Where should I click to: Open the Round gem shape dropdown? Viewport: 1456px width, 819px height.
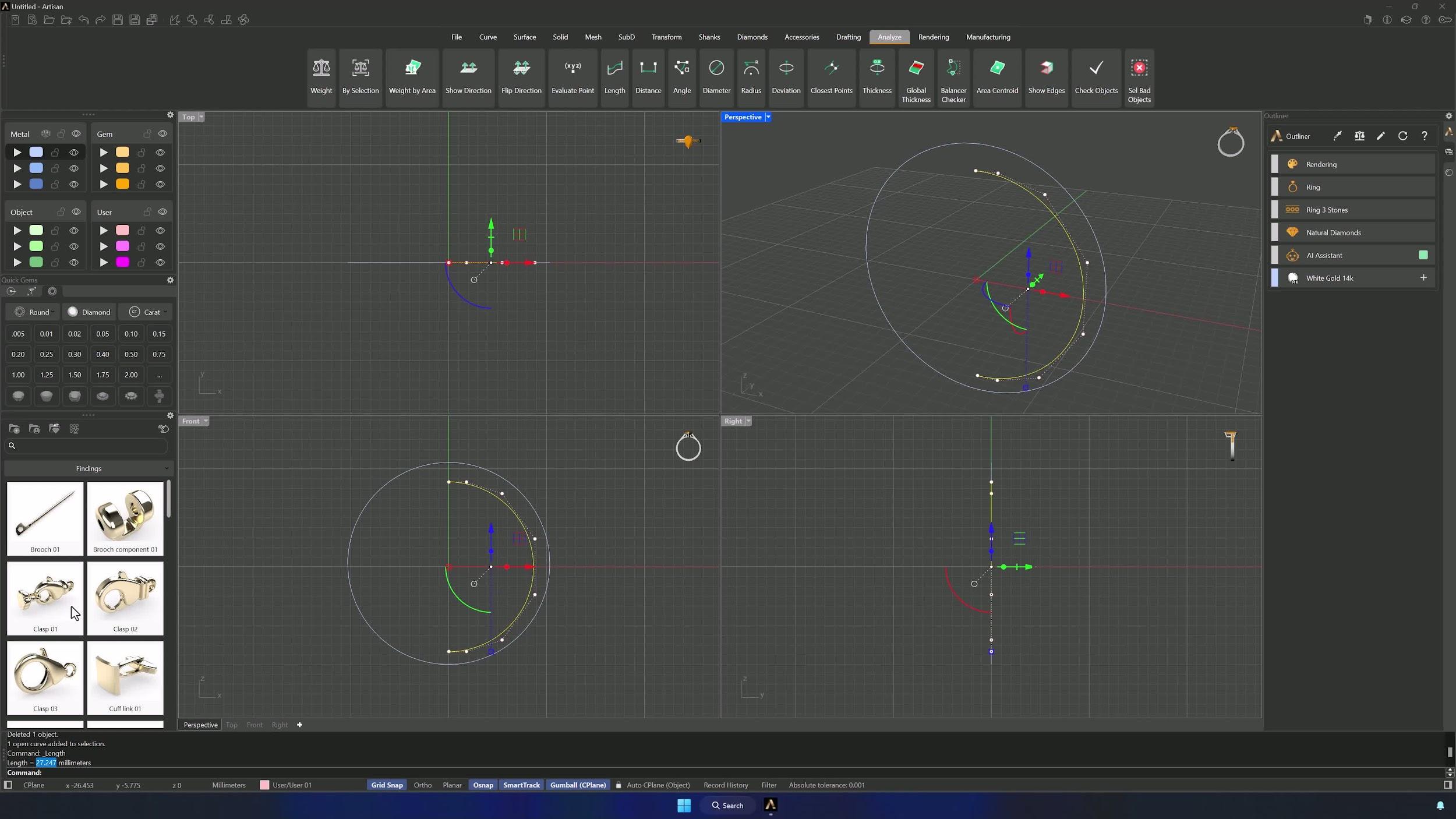[34, 312]
